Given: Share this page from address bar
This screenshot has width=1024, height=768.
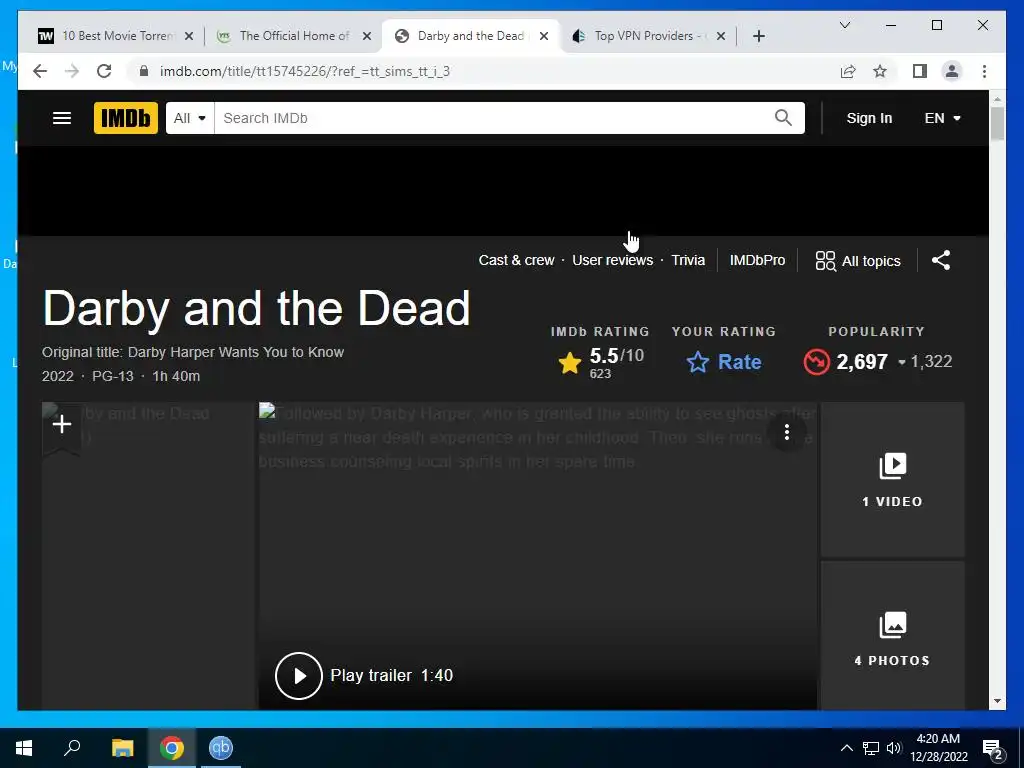Looking at the screenshot, I should coord(848,71).
